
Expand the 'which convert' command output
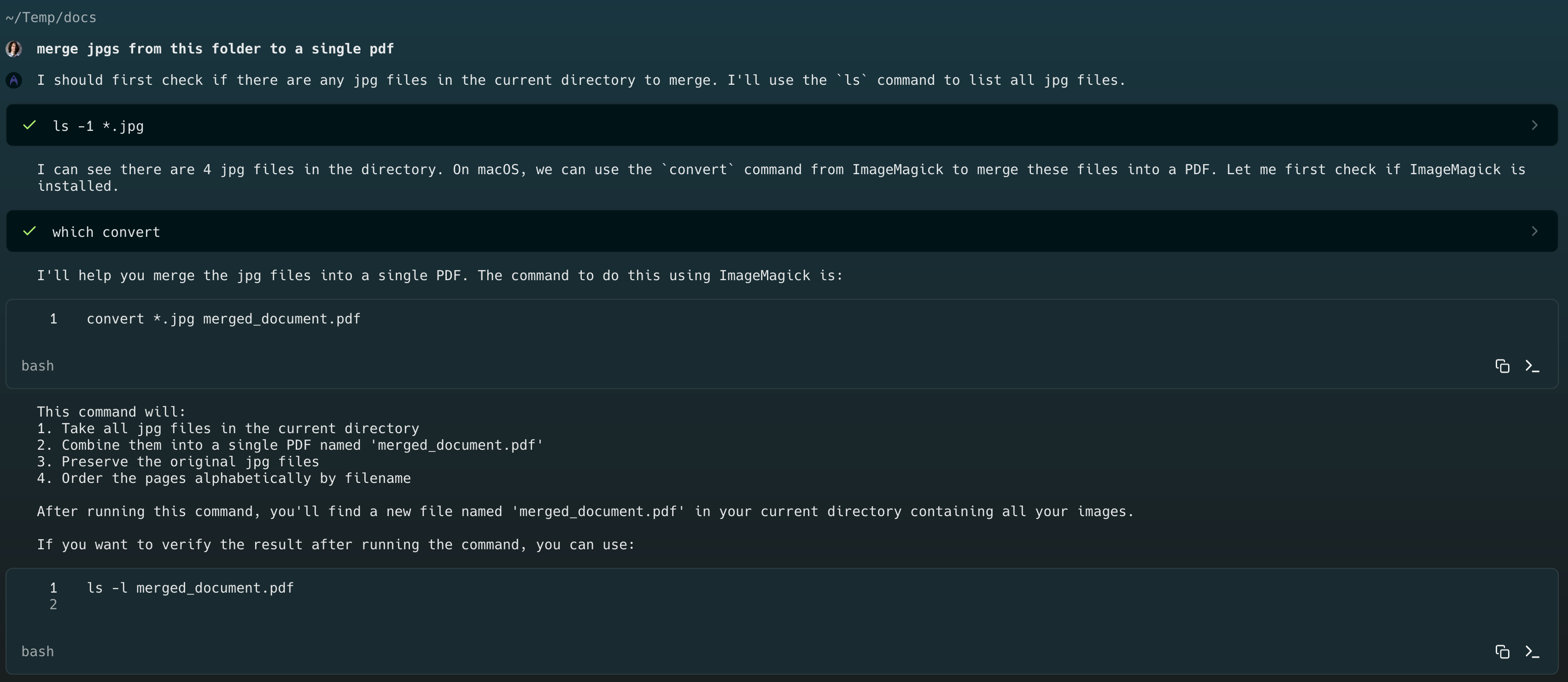pyautogui.click(x=1534, y=231)
